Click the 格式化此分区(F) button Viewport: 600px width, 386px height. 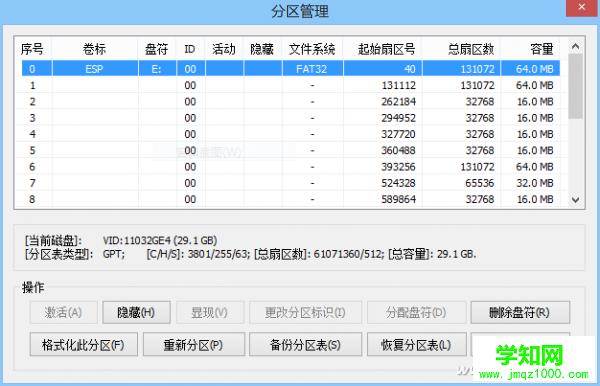pos(83,345)
